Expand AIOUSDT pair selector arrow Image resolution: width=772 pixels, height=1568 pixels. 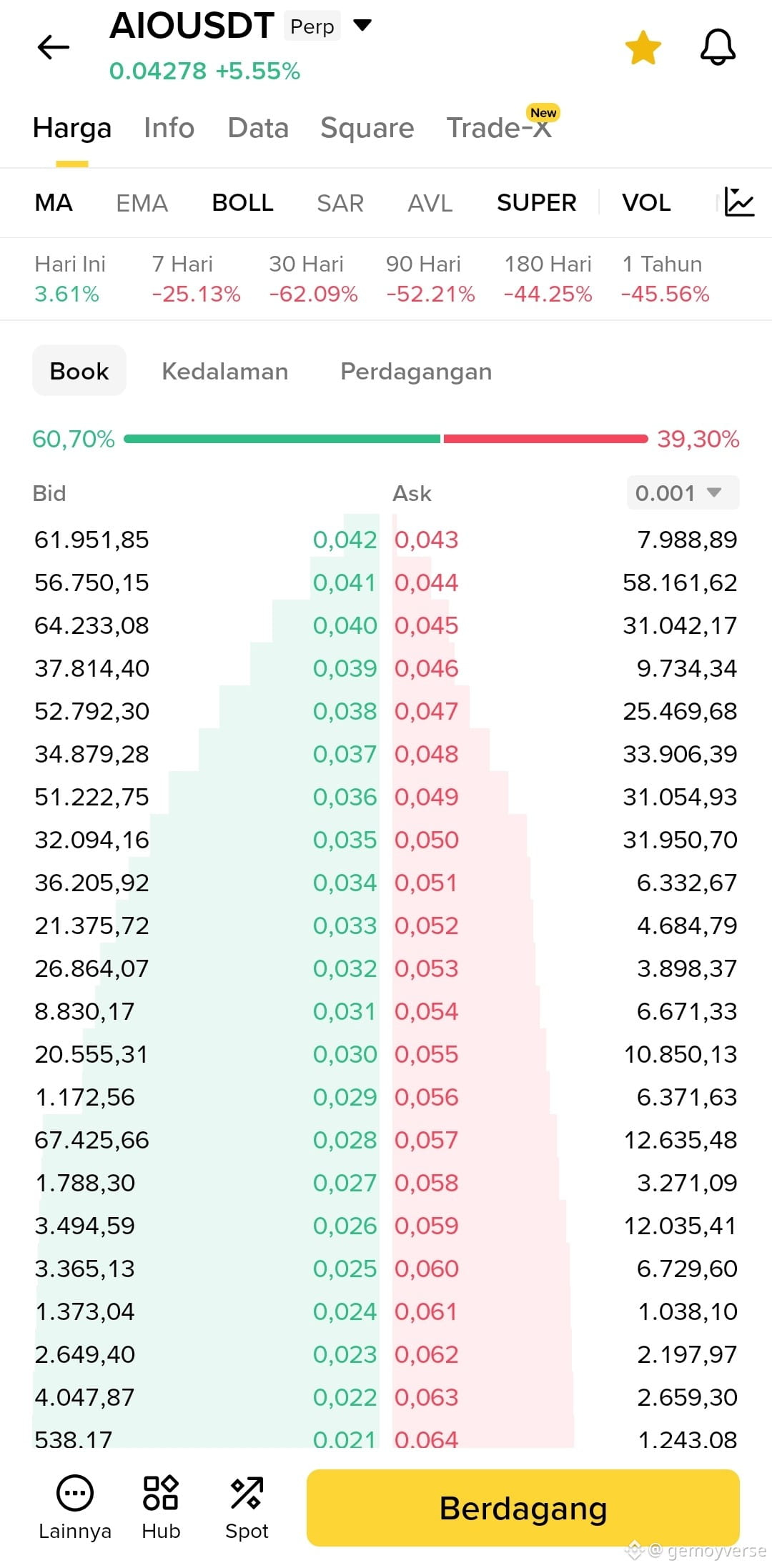[362, 26]
